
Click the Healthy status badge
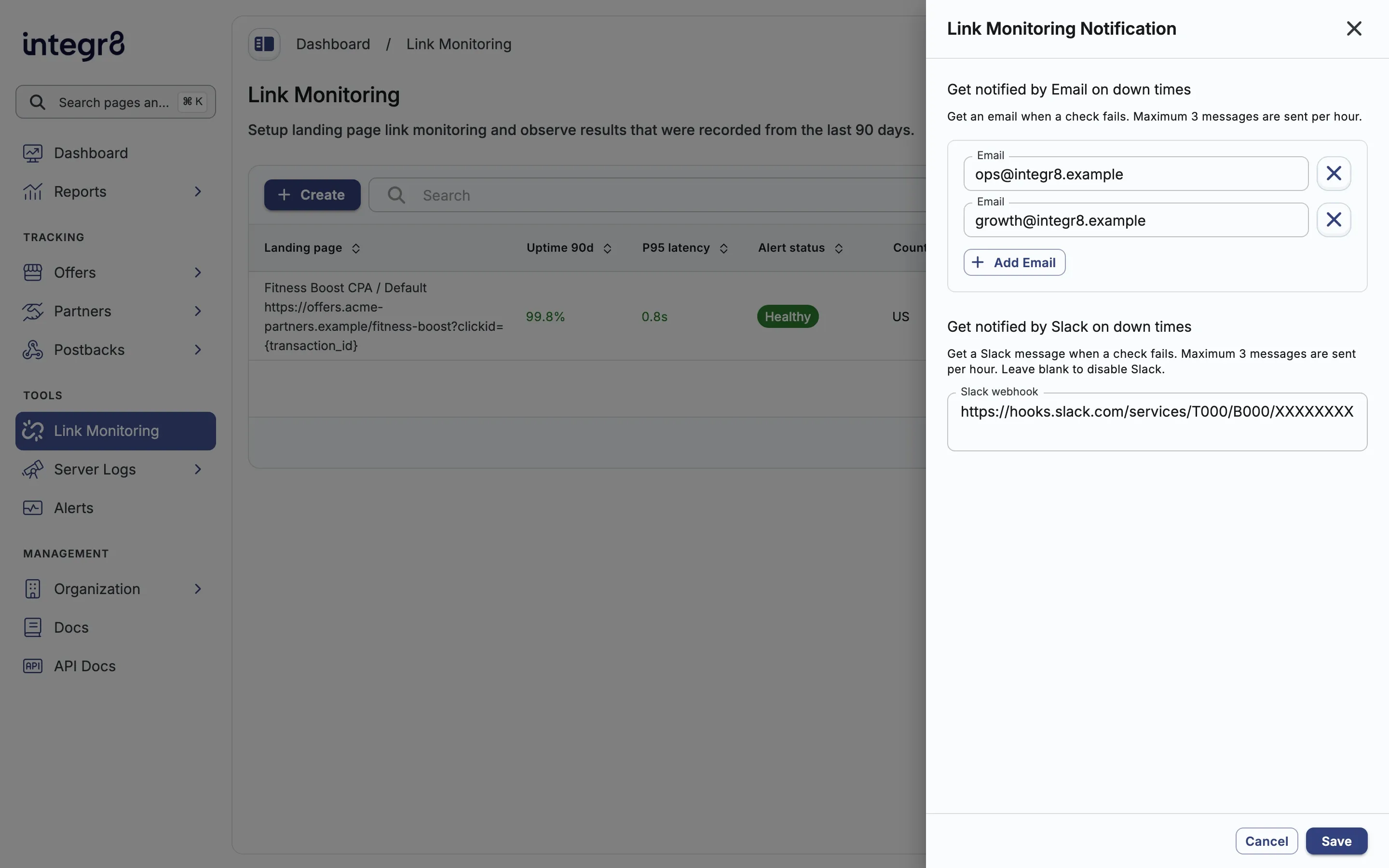[x=788, y=316]
